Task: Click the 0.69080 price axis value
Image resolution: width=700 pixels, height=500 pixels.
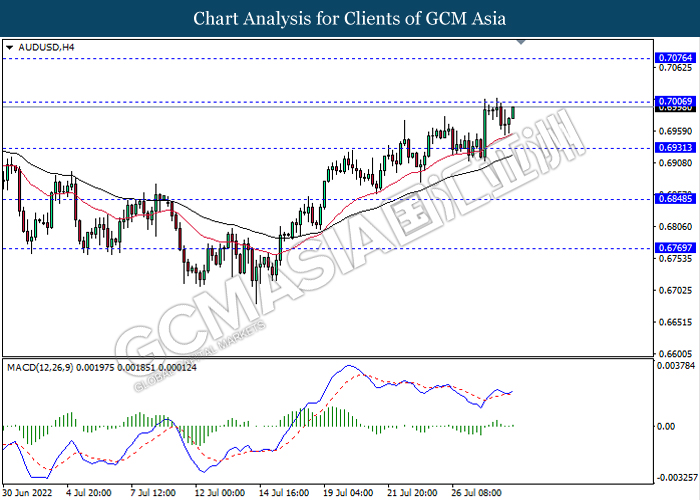Action: [675, 163]
